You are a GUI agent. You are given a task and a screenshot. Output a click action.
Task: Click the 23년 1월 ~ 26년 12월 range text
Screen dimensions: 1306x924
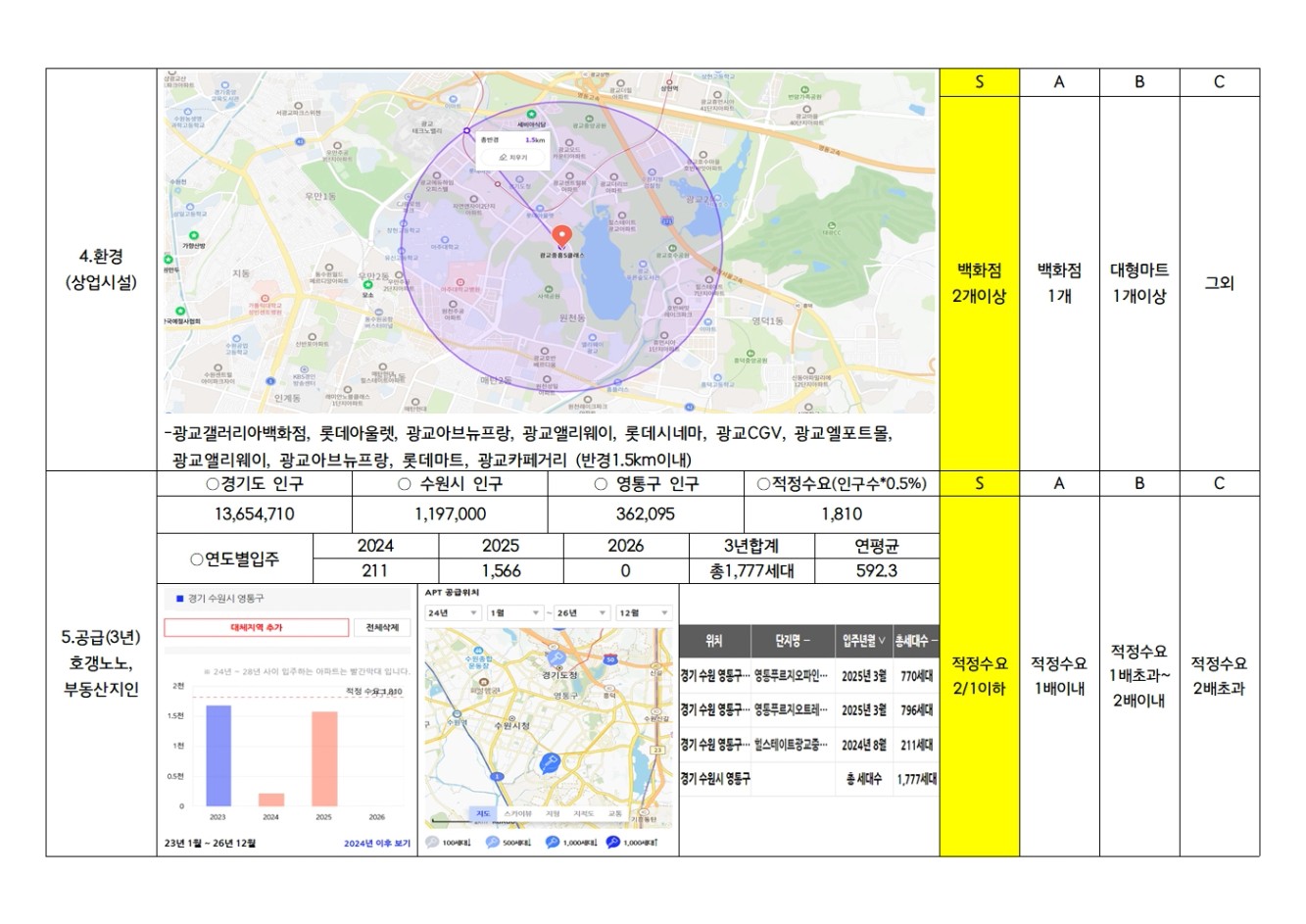(x=210, y=844)
